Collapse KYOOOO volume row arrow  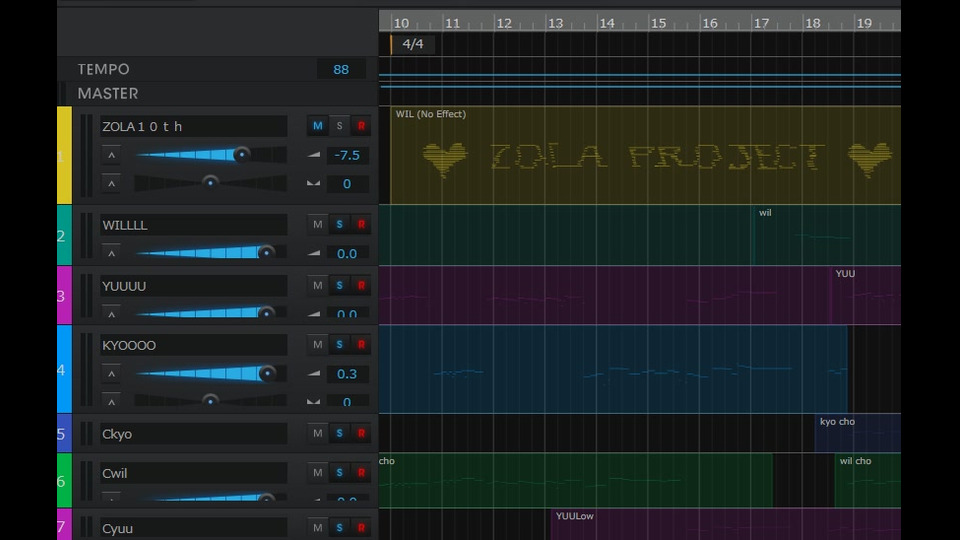pos(111,374)
